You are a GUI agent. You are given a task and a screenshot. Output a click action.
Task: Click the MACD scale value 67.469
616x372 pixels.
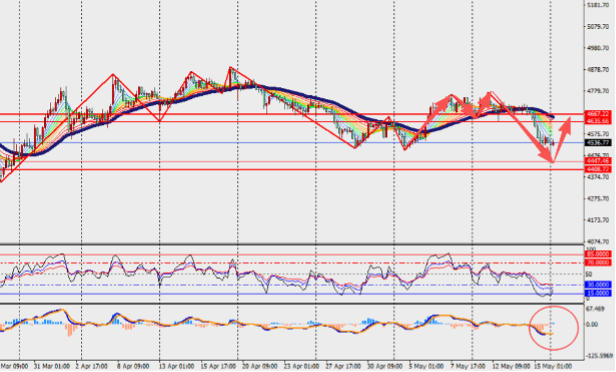595,309
